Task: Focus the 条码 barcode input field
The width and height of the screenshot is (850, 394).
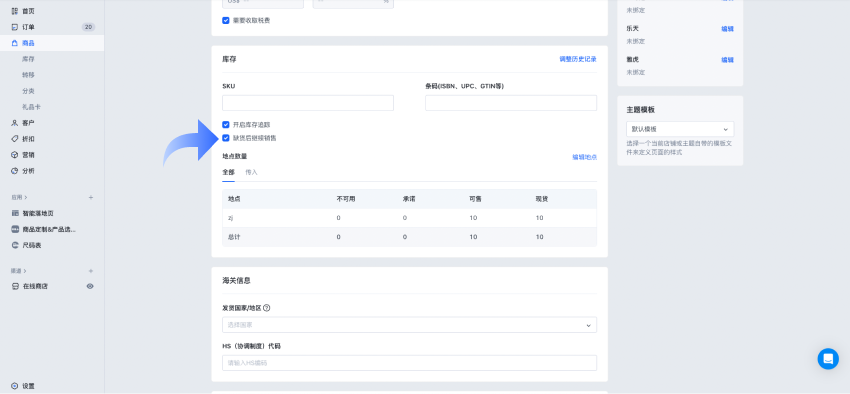Action: click(511, 103)
